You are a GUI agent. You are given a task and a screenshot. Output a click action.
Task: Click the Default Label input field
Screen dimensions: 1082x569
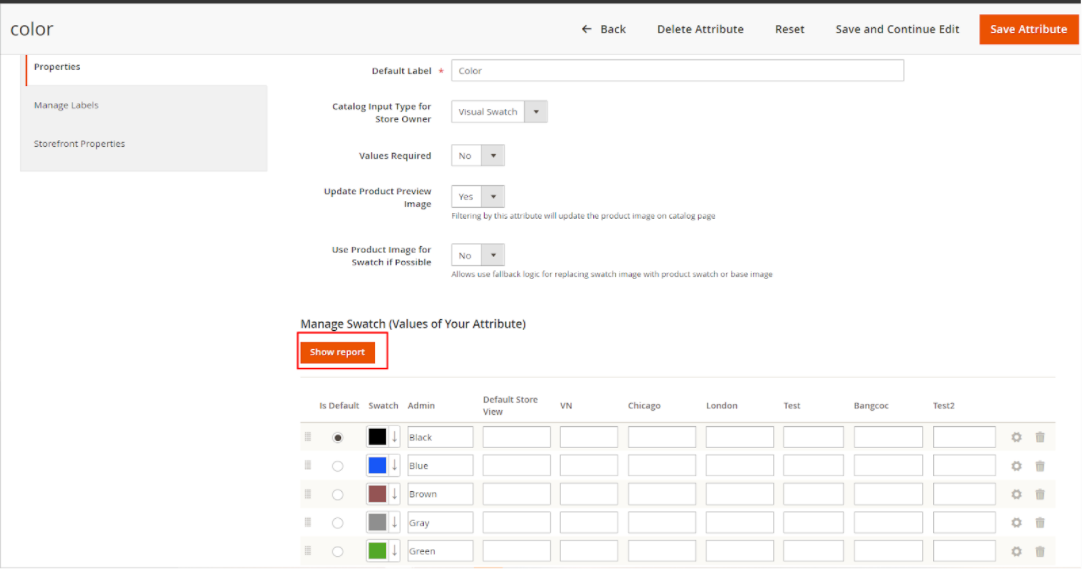(677, 71)
